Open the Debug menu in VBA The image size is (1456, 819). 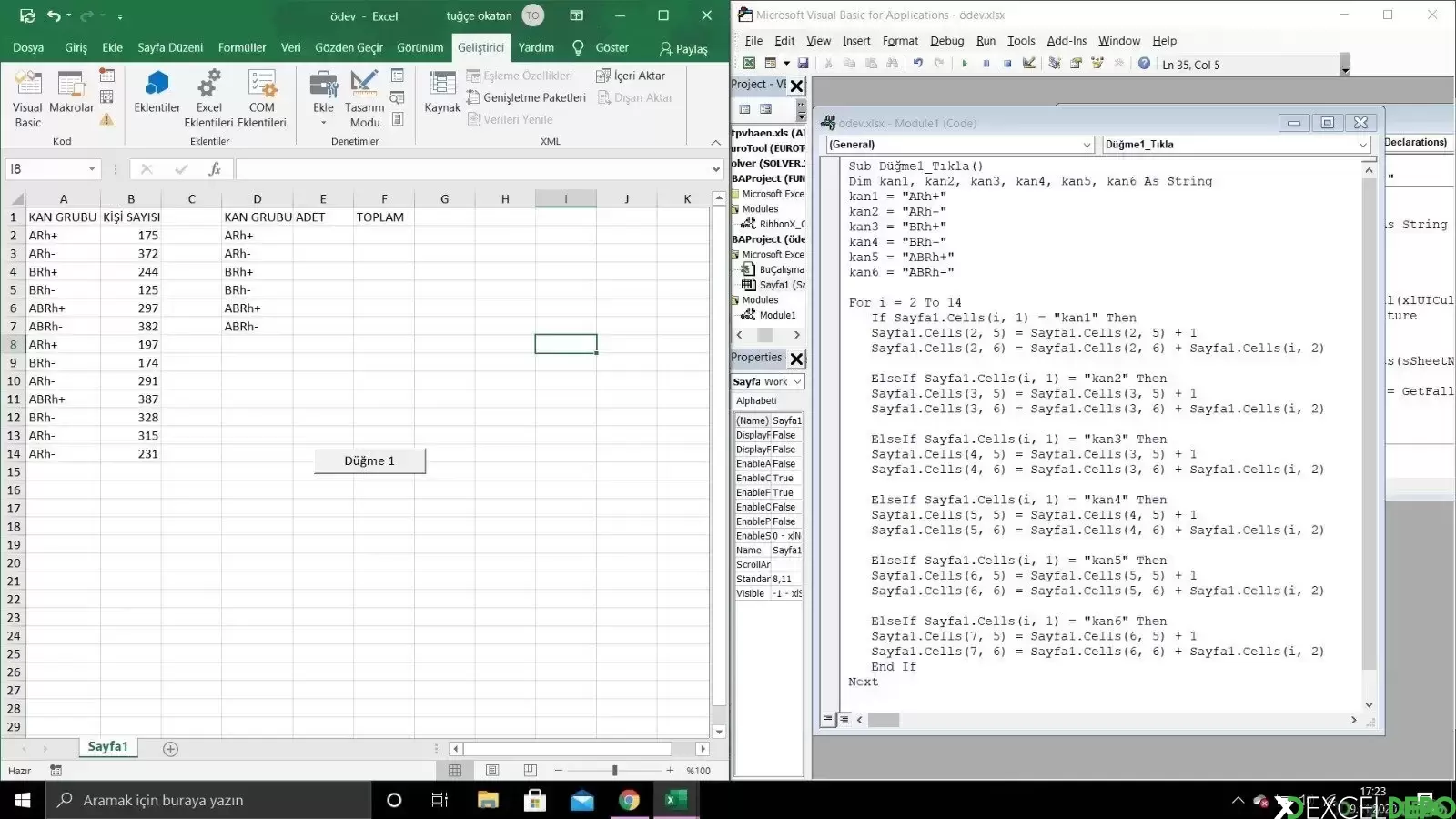point(946,41)
